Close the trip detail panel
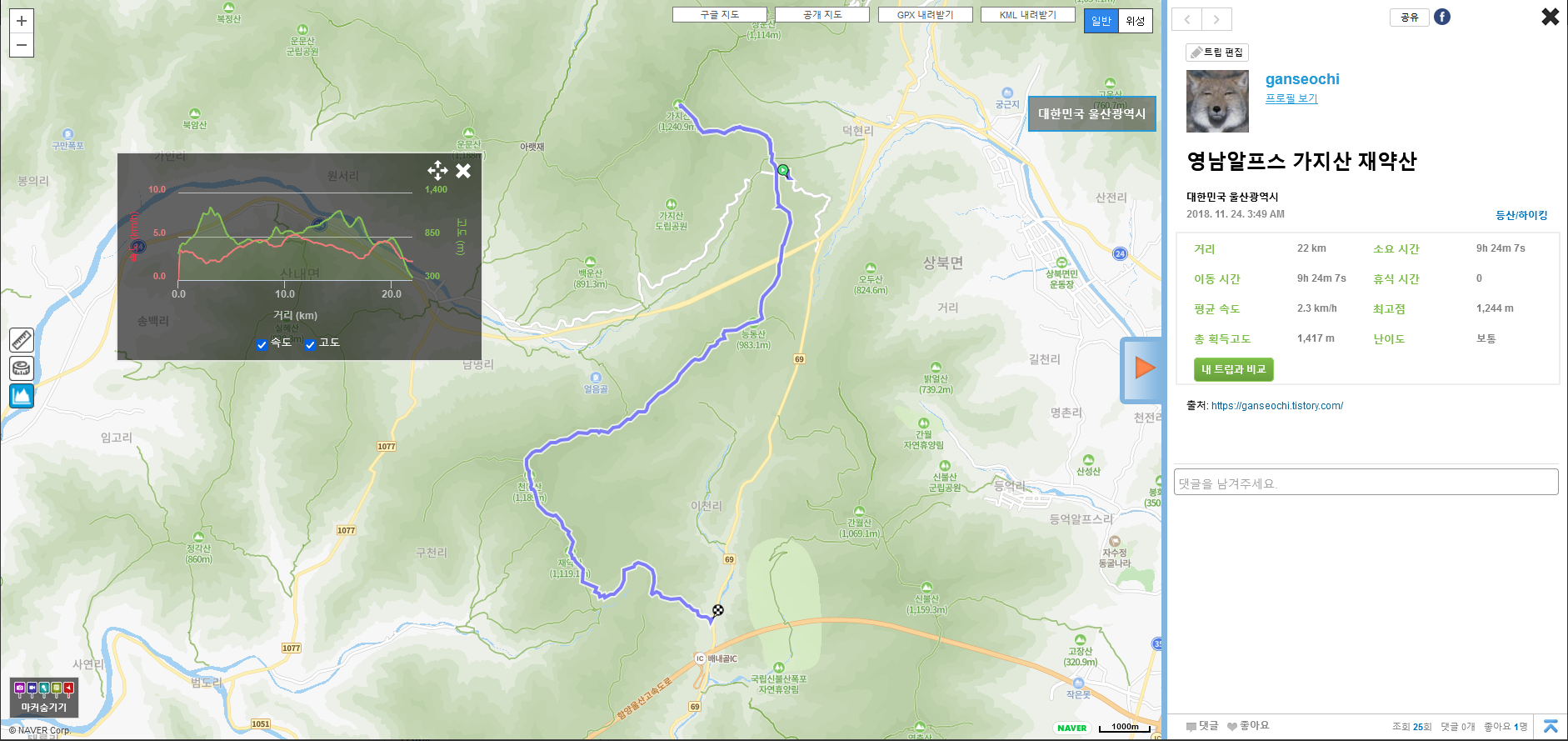 coord(1550,17)
